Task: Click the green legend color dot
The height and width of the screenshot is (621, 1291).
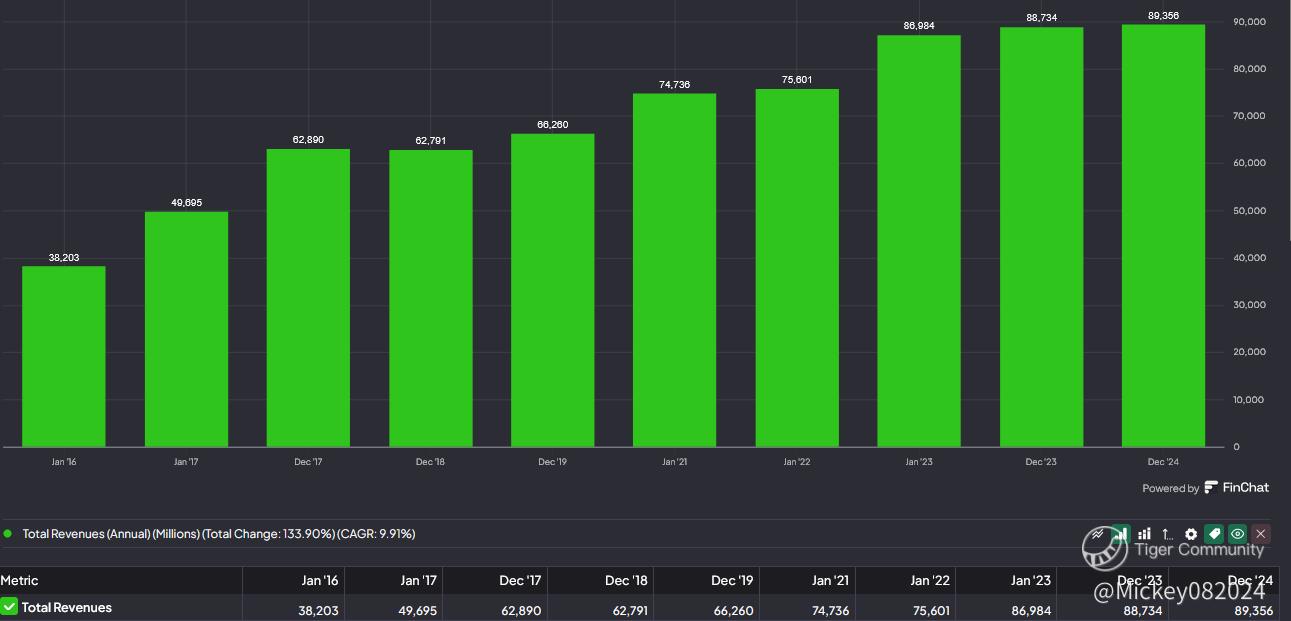Action: 8,534
